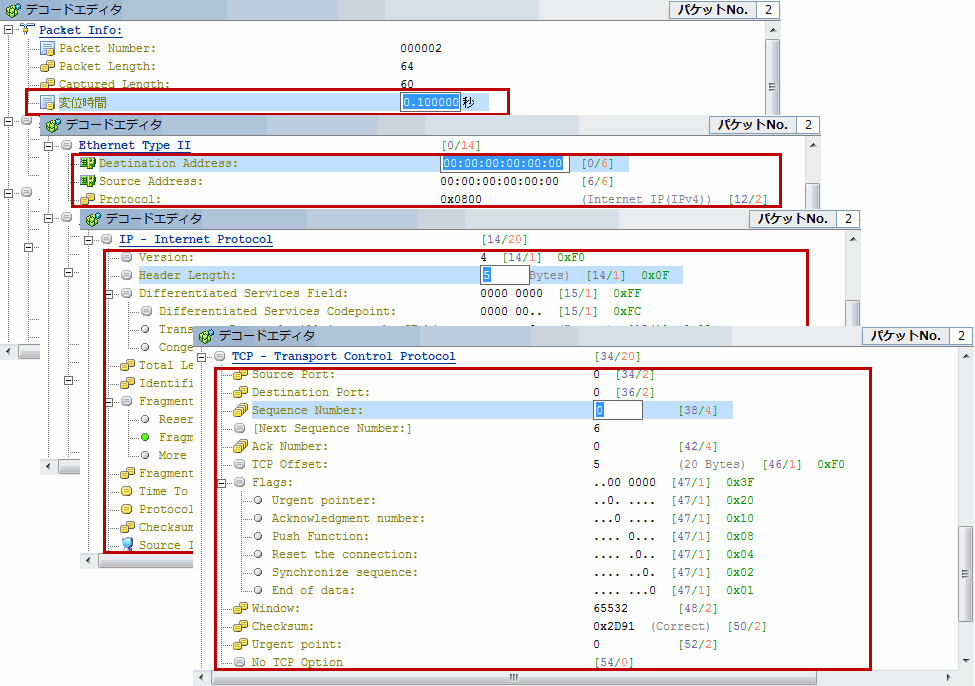This screenshot has height=686, width=975.
Task: Edit the 変位時間 value field
Action: pos(430,102)
